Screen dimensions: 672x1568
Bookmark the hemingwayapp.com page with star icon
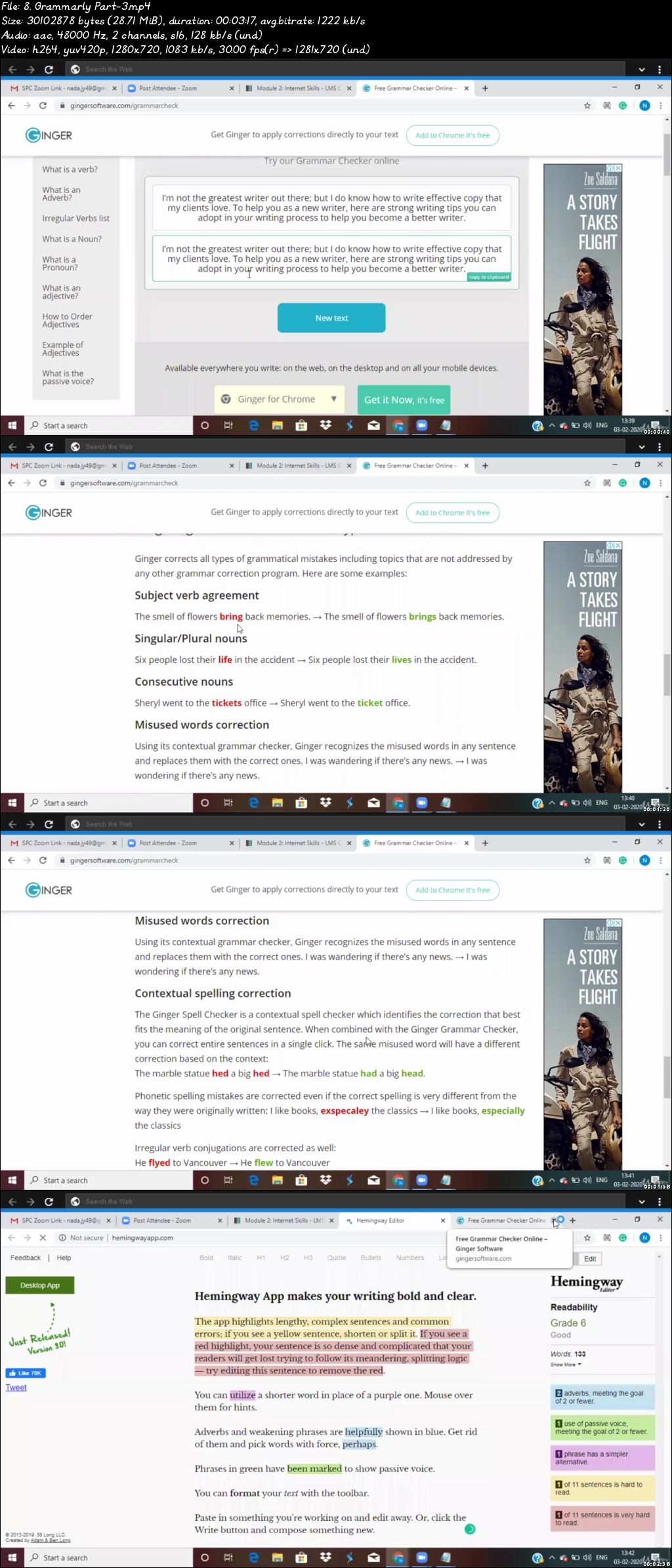tap(587, 1237)
